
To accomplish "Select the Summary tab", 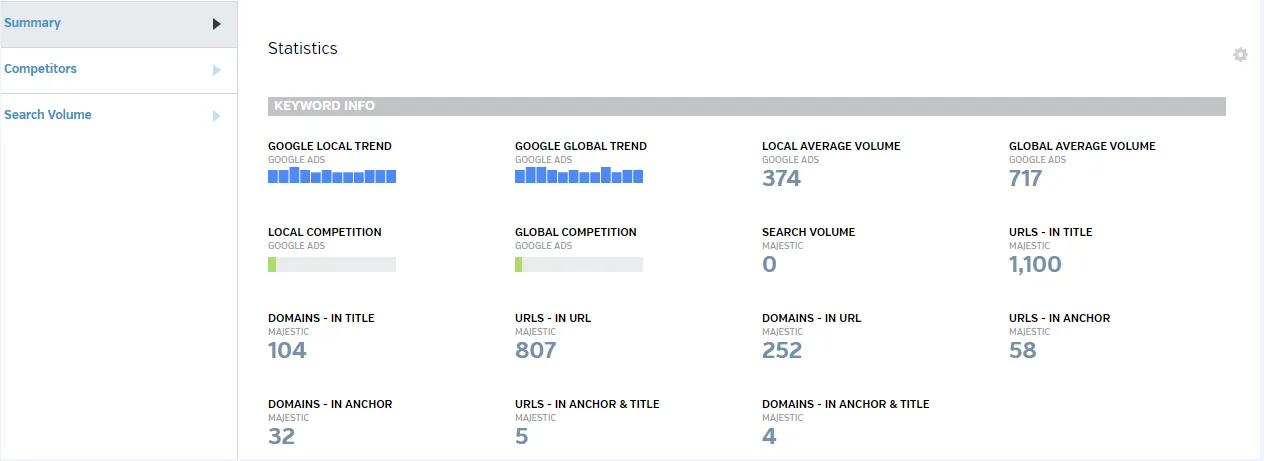I will pyautogui.click(x=118, y=23).
